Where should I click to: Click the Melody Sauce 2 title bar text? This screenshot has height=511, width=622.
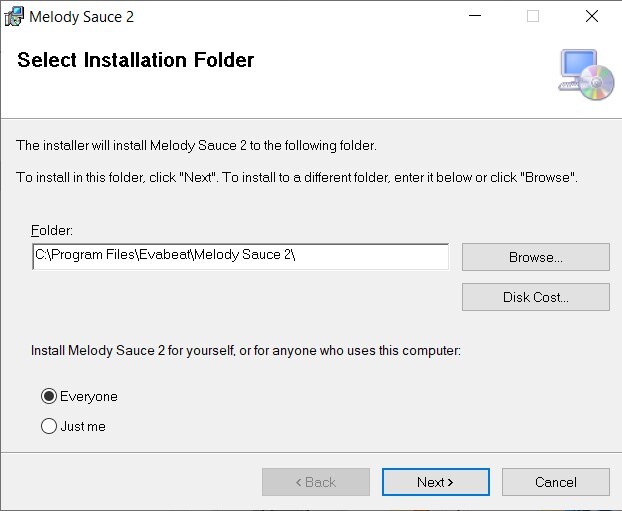pyautogui.click(x=81, y=17)
